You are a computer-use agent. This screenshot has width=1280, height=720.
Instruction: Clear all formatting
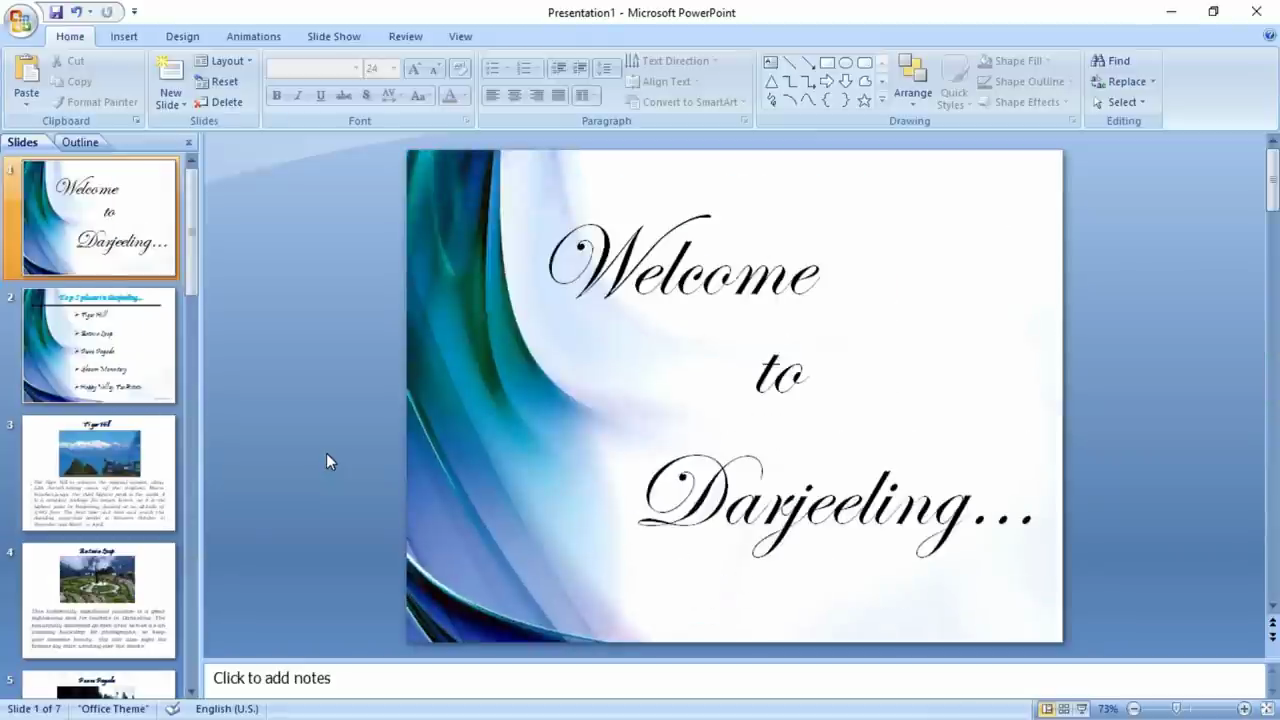tap(460, 68)
